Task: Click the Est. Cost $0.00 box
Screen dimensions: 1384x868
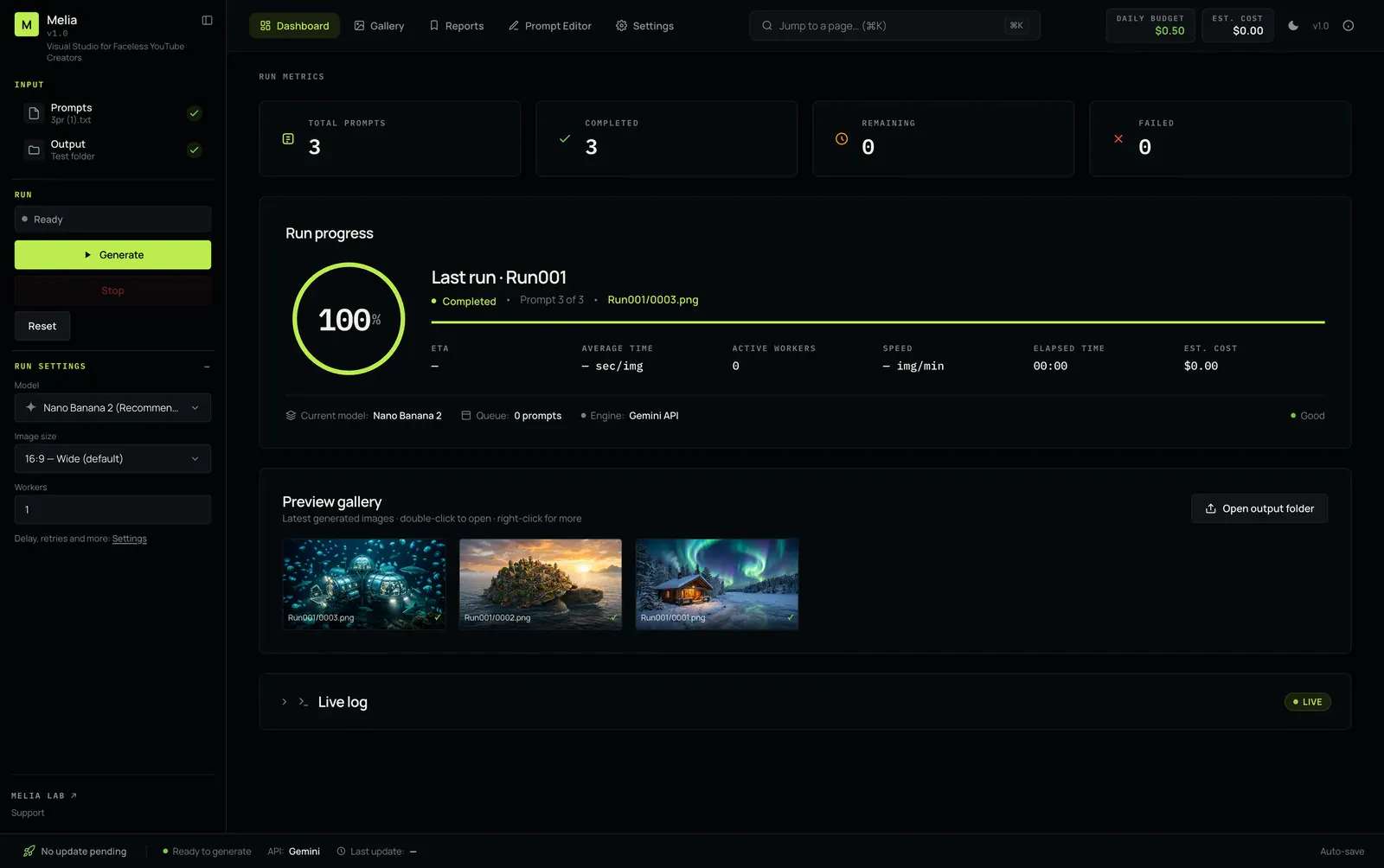Action: click(1237, 25)
